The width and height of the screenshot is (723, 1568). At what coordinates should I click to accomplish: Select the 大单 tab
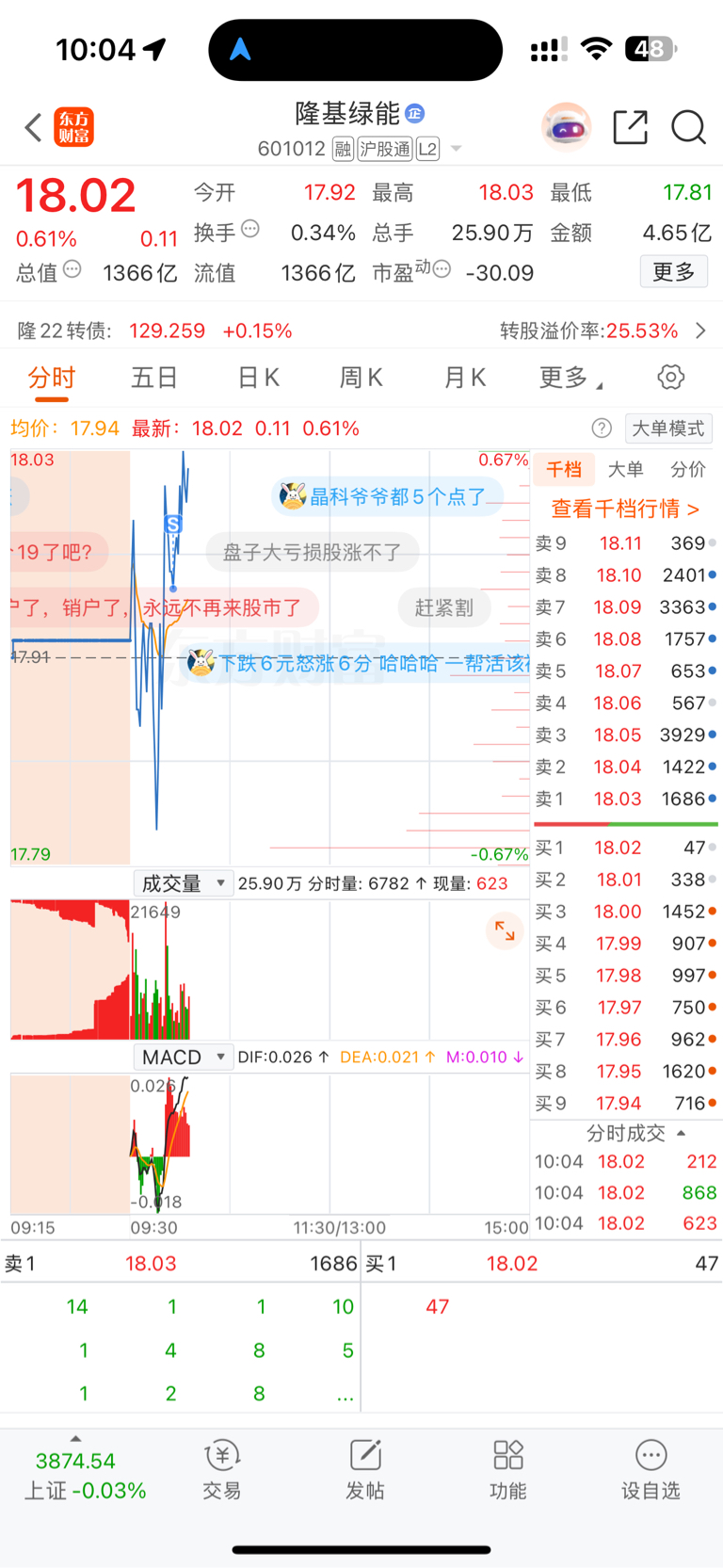click(x=626, y=469)
